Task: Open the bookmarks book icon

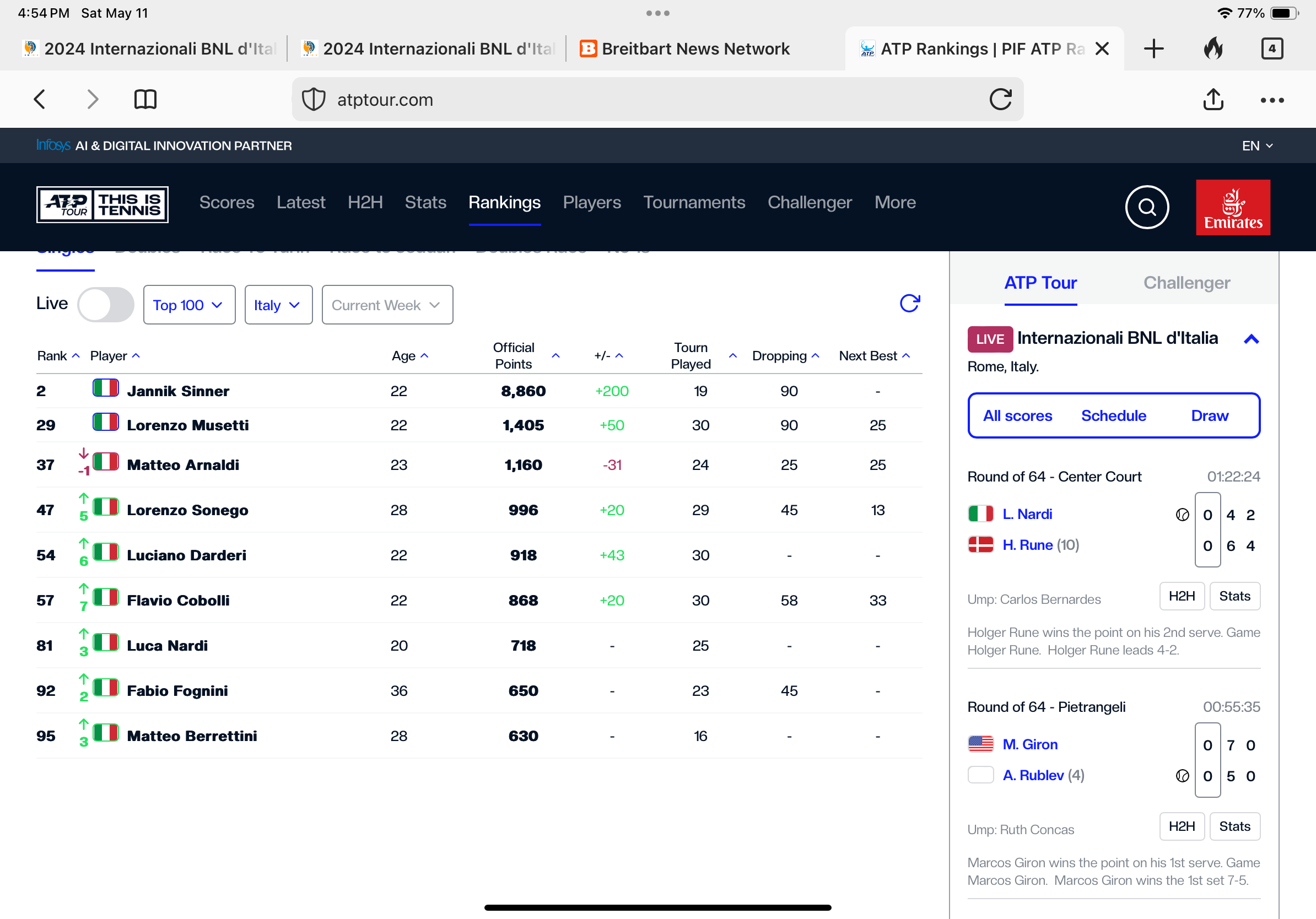Action: [x=145, y=100]
